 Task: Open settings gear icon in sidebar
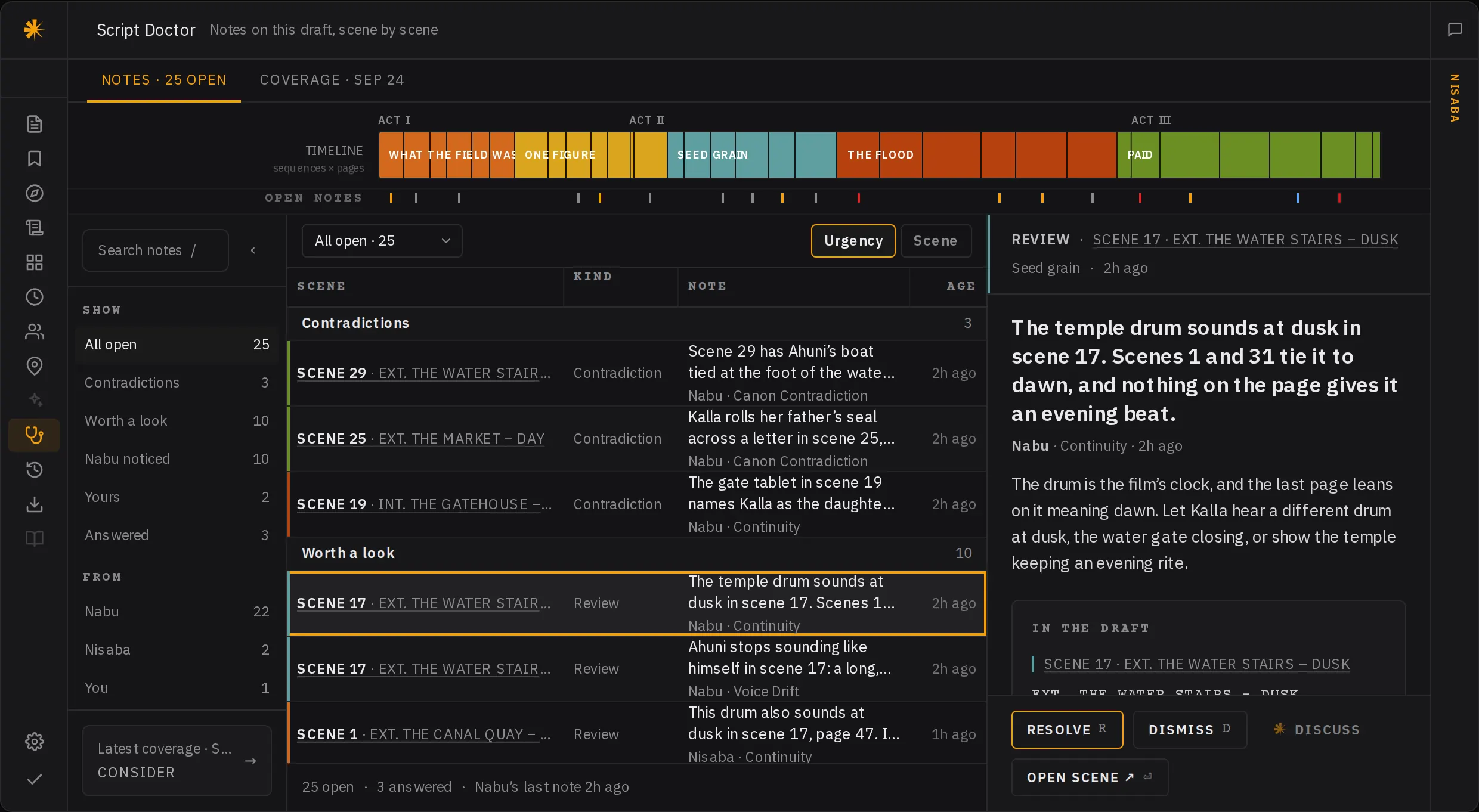click(x=35, y=742)
